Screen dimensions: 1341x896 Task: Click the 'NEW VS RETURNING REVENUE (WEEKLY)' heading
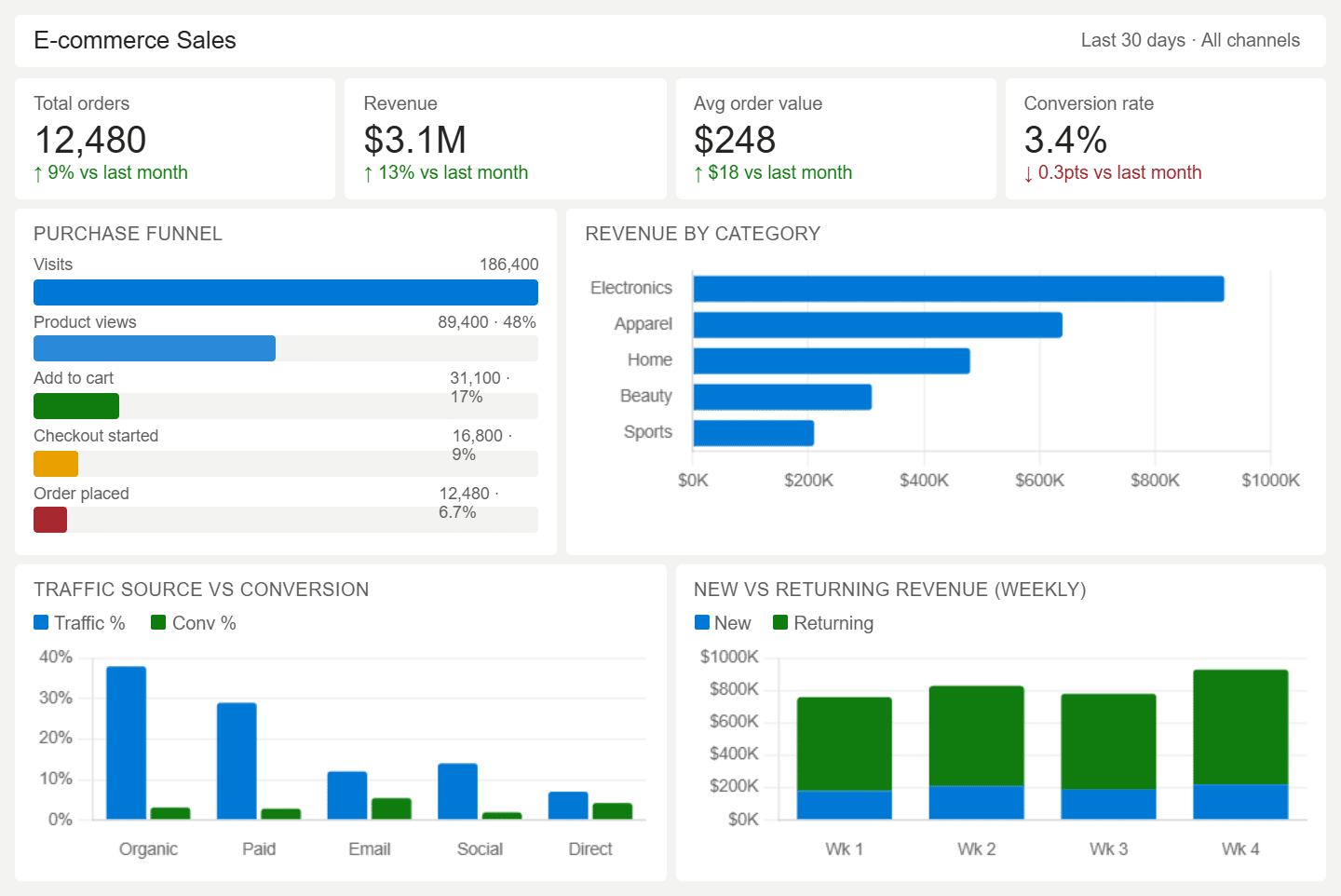click(890, 590)
